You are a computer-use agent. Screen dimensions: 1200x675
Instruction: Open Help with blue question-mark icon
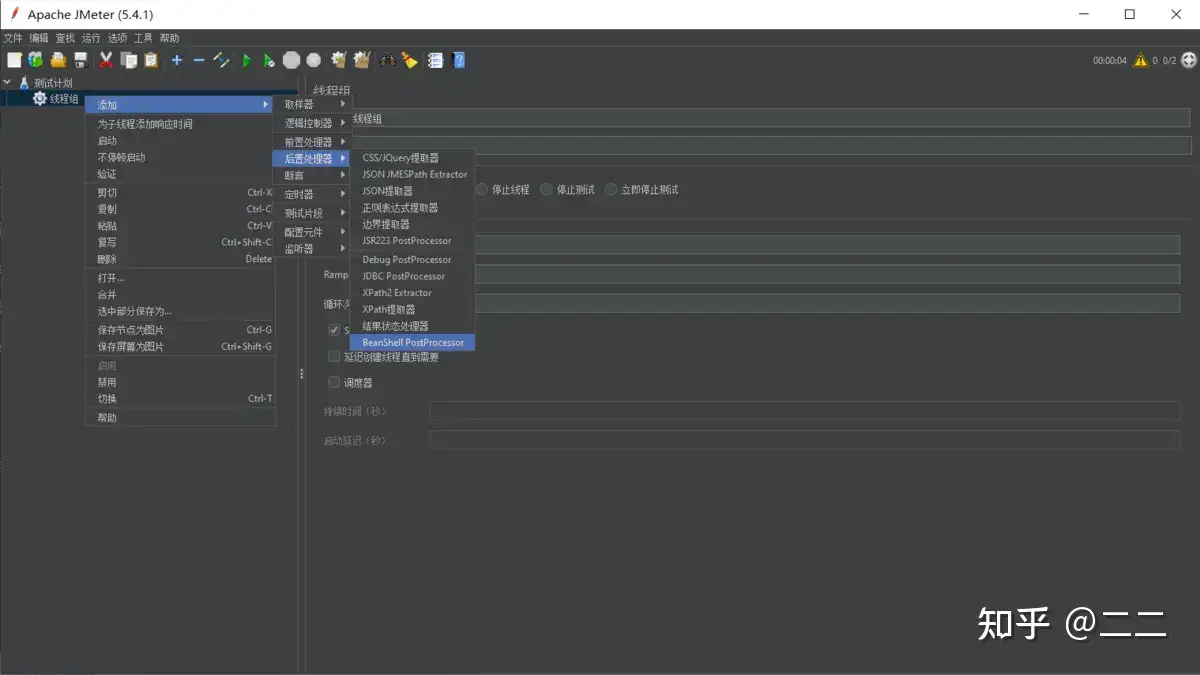459,60
